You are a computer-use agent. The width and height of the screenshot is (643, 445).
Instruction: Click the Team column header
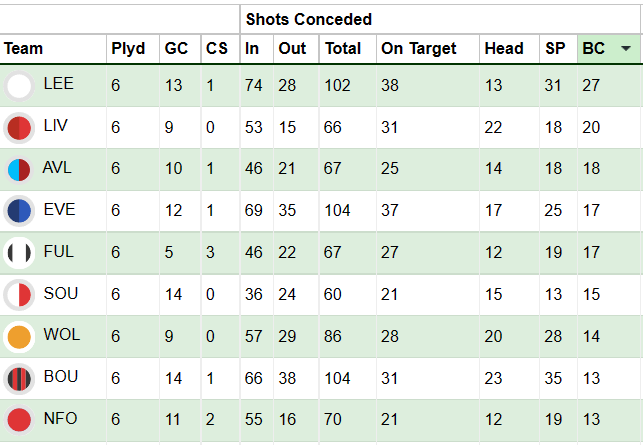24,48
